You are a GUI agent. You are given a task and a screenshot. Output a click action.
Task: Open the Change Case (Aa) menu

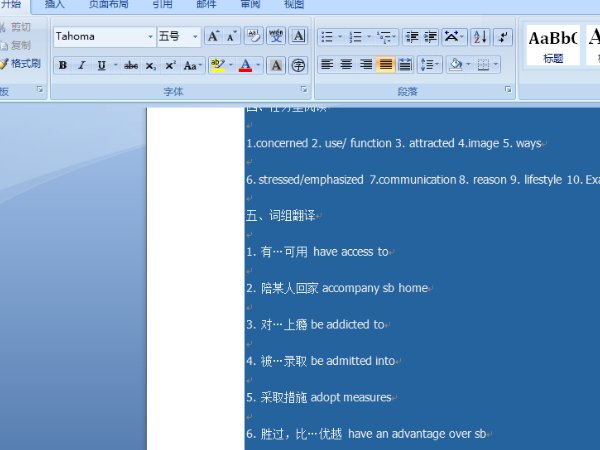pos(192,65)
